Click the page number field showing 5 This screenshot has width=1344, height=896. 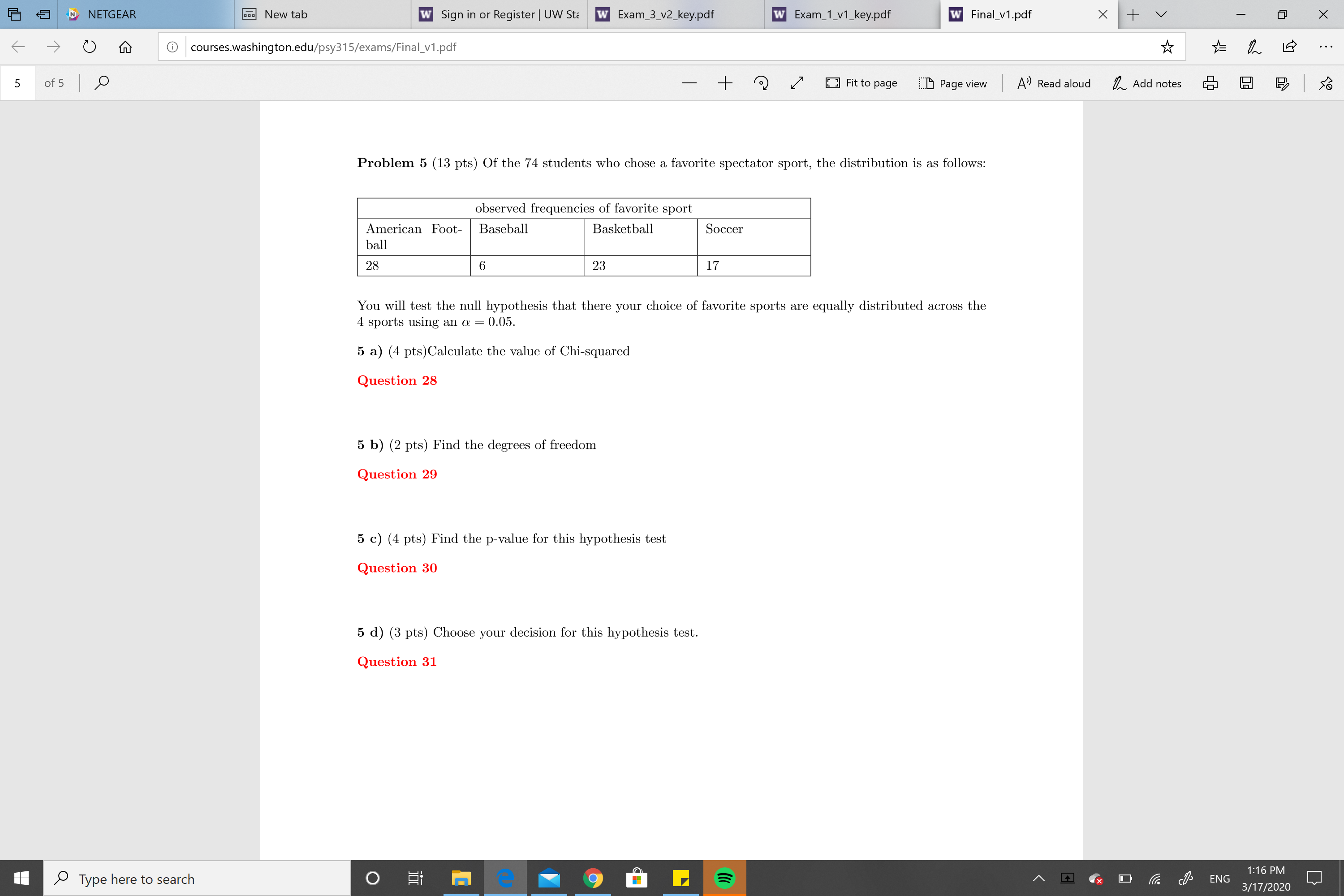click(x=18, y=83)
